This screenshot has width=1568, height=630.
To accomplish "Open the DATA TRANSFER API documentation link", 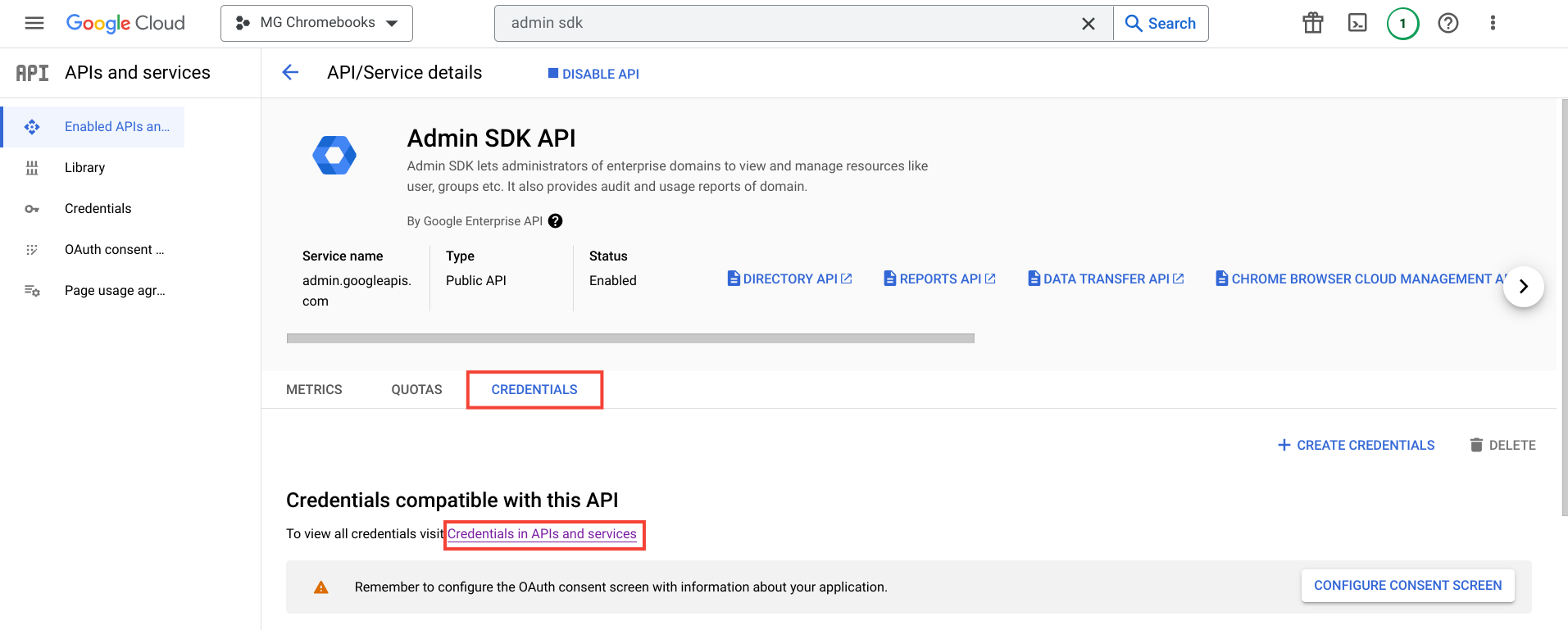I will coord(1106,279).
